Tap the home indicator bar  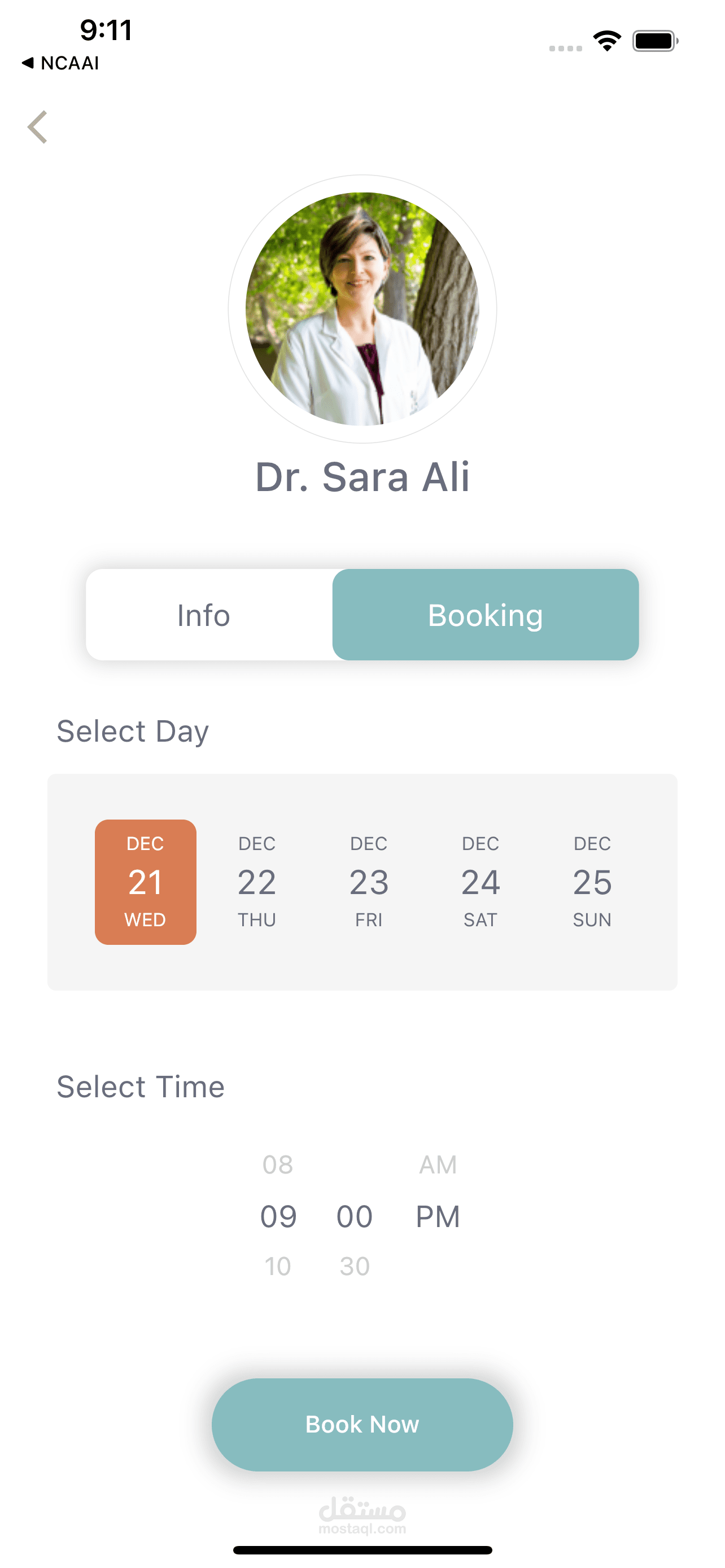click(x=362, y=1550)
